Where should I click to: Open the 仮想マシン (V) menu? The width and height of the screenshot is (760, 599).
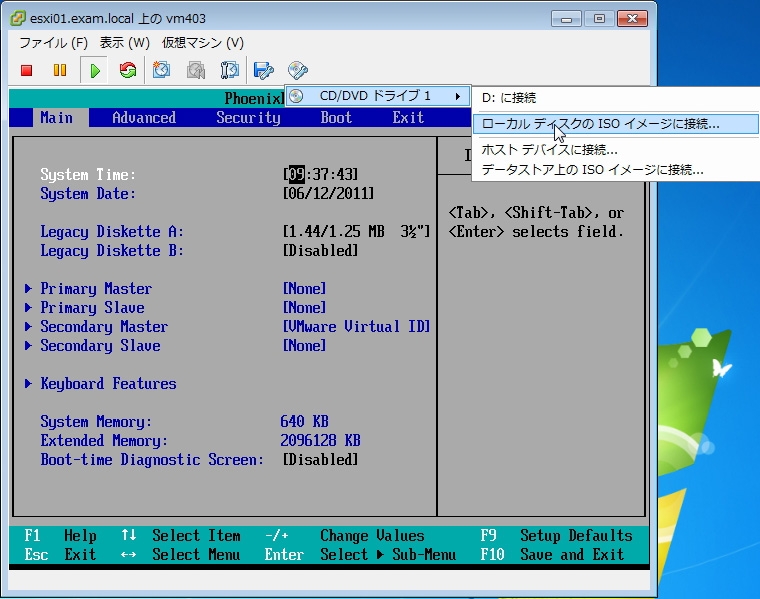[x=203, y=43]
